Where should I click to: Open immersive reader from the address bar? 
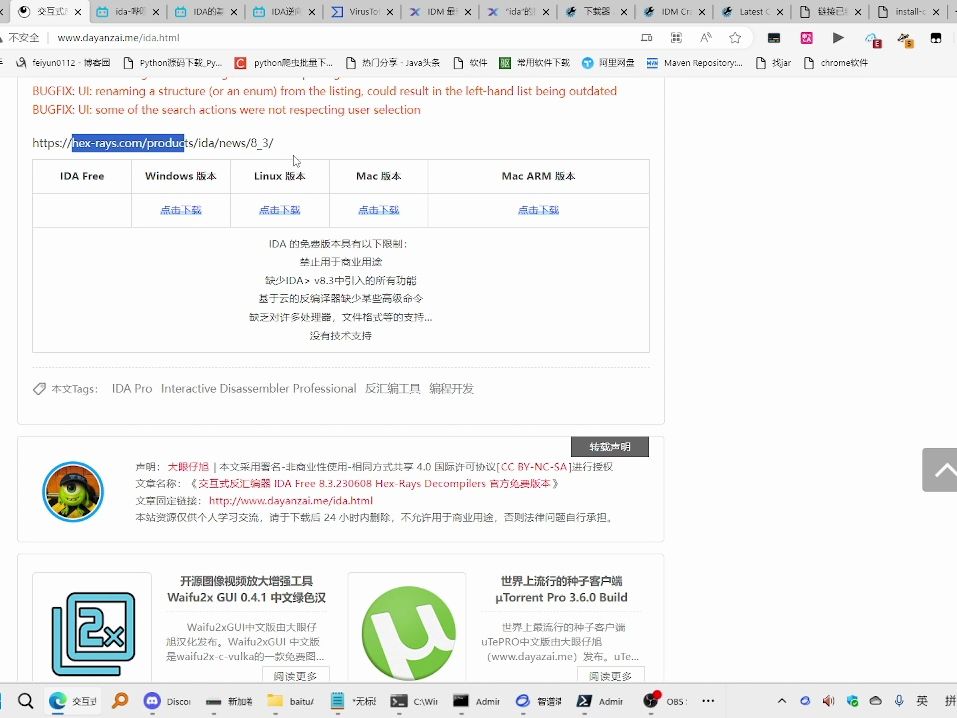pos(706,37)
